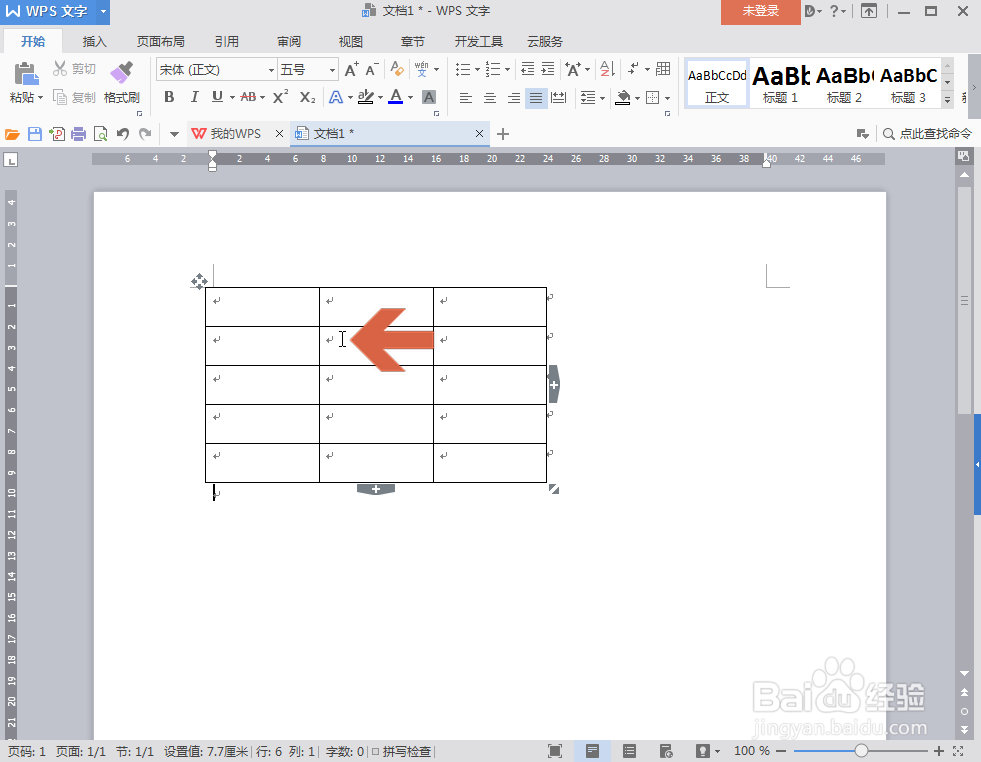
Task: Increase font size with A+ icon
Action: (352, 69)
